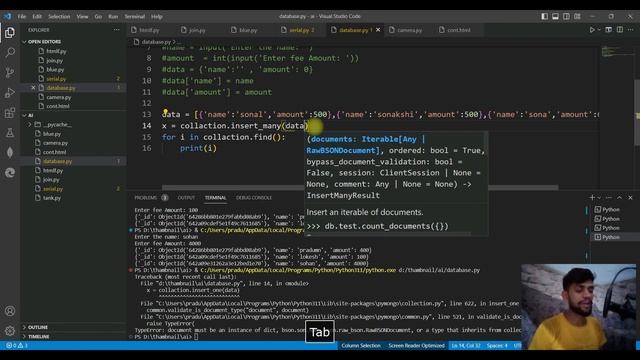Open the View menu
This screenshot has width=640, height=360.
coord(82,16)
